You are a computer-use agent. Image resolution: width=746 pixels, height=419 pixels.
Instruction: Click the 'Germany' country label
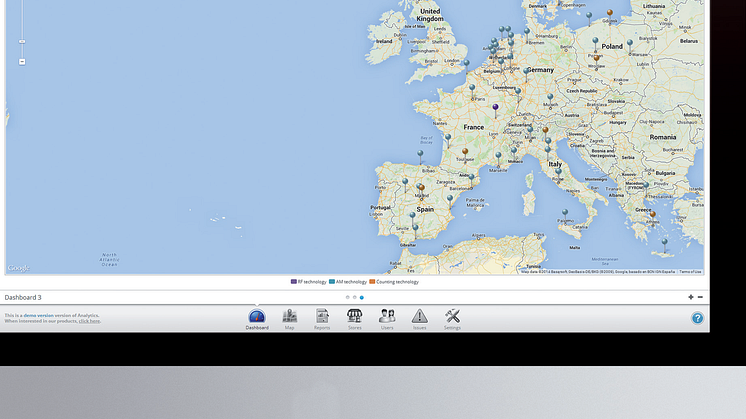pyautogui.click(x=540, y=69)
